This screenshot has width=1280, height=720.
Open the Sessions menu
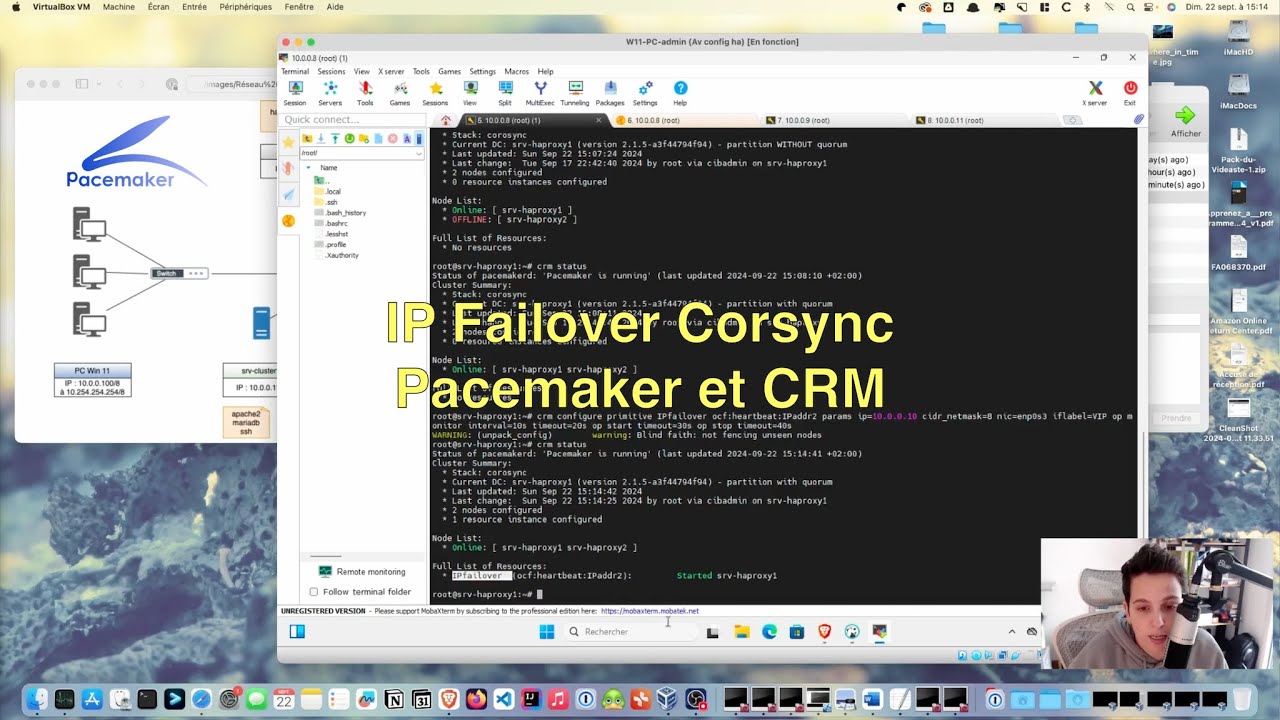pos(331,72)
